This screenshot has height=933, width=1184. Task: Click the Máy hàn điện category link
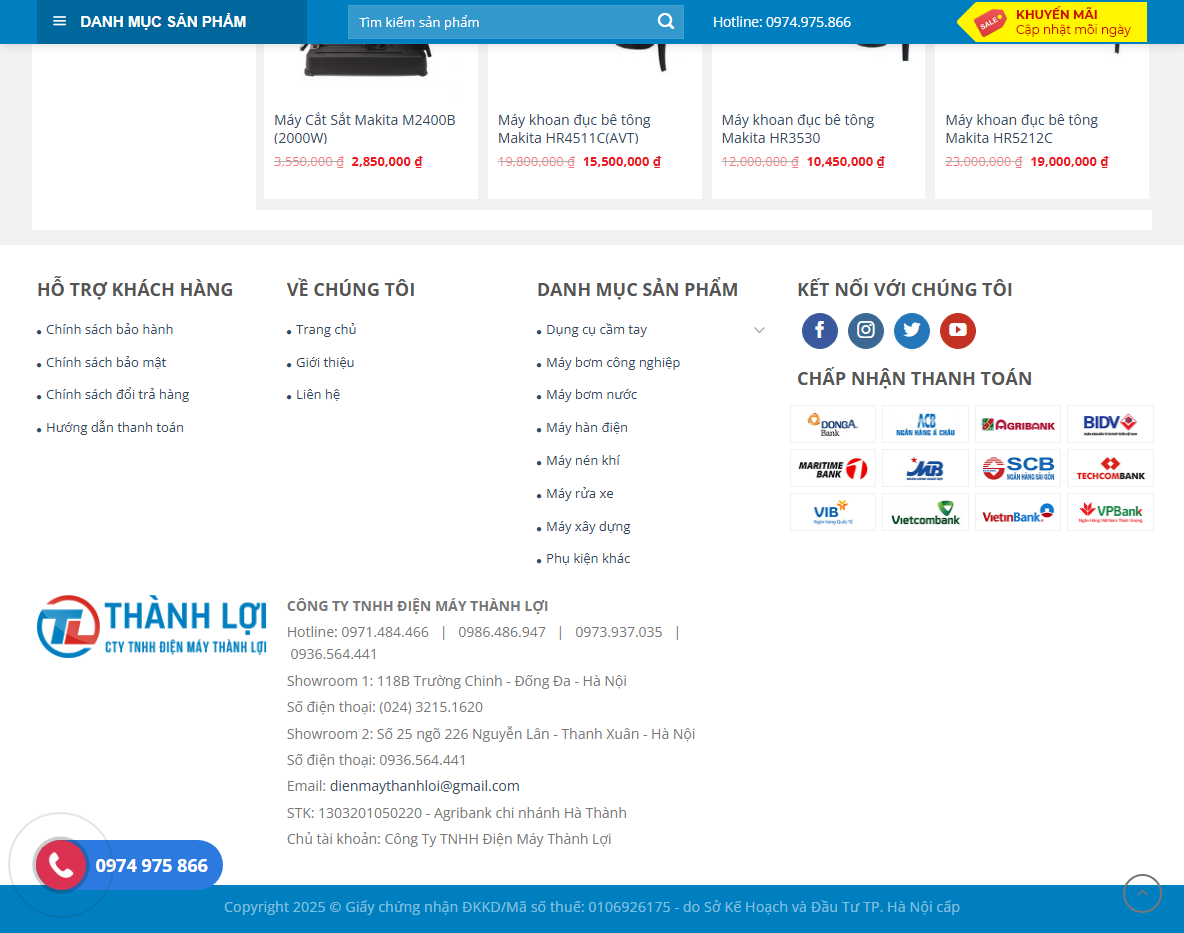tap(587, 427)
